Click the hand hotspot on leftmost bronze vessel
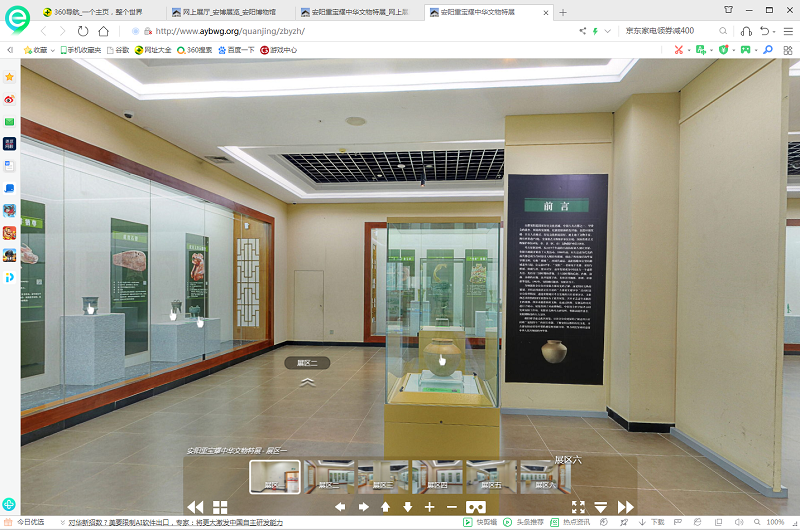The image size is (800, 530). pos(90,309)
